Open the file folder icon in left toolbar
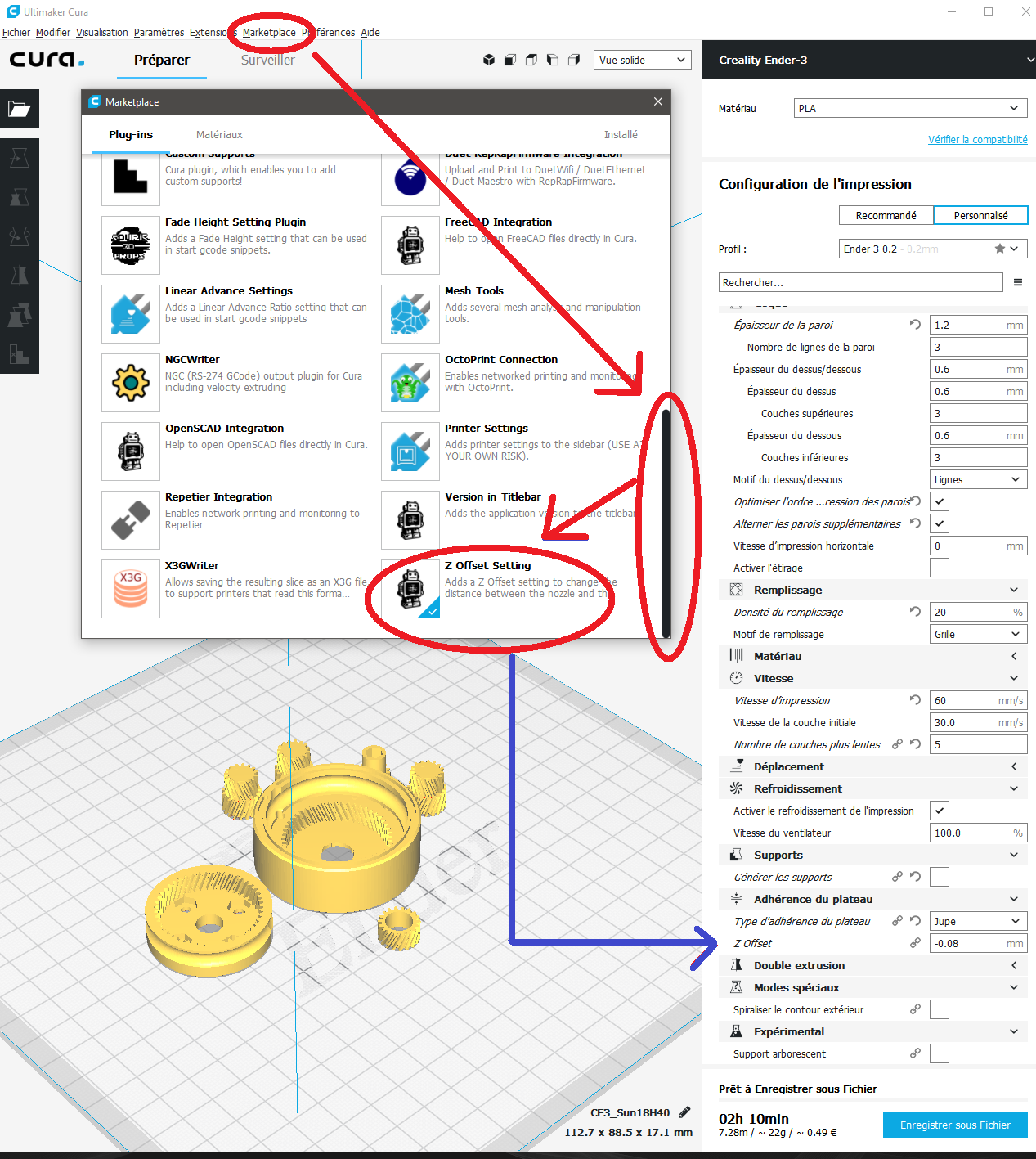This screenshot has width=1036, height=1159. 19,109
